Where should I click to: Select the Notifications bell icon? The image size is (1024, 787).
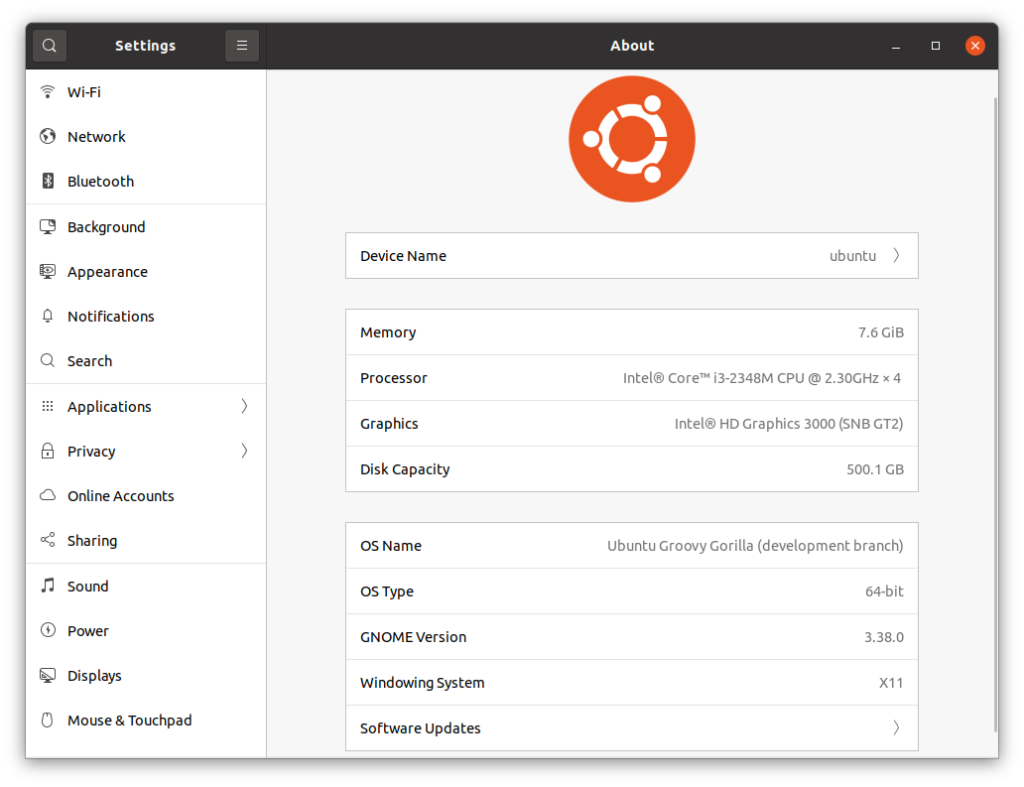(48, 316)
